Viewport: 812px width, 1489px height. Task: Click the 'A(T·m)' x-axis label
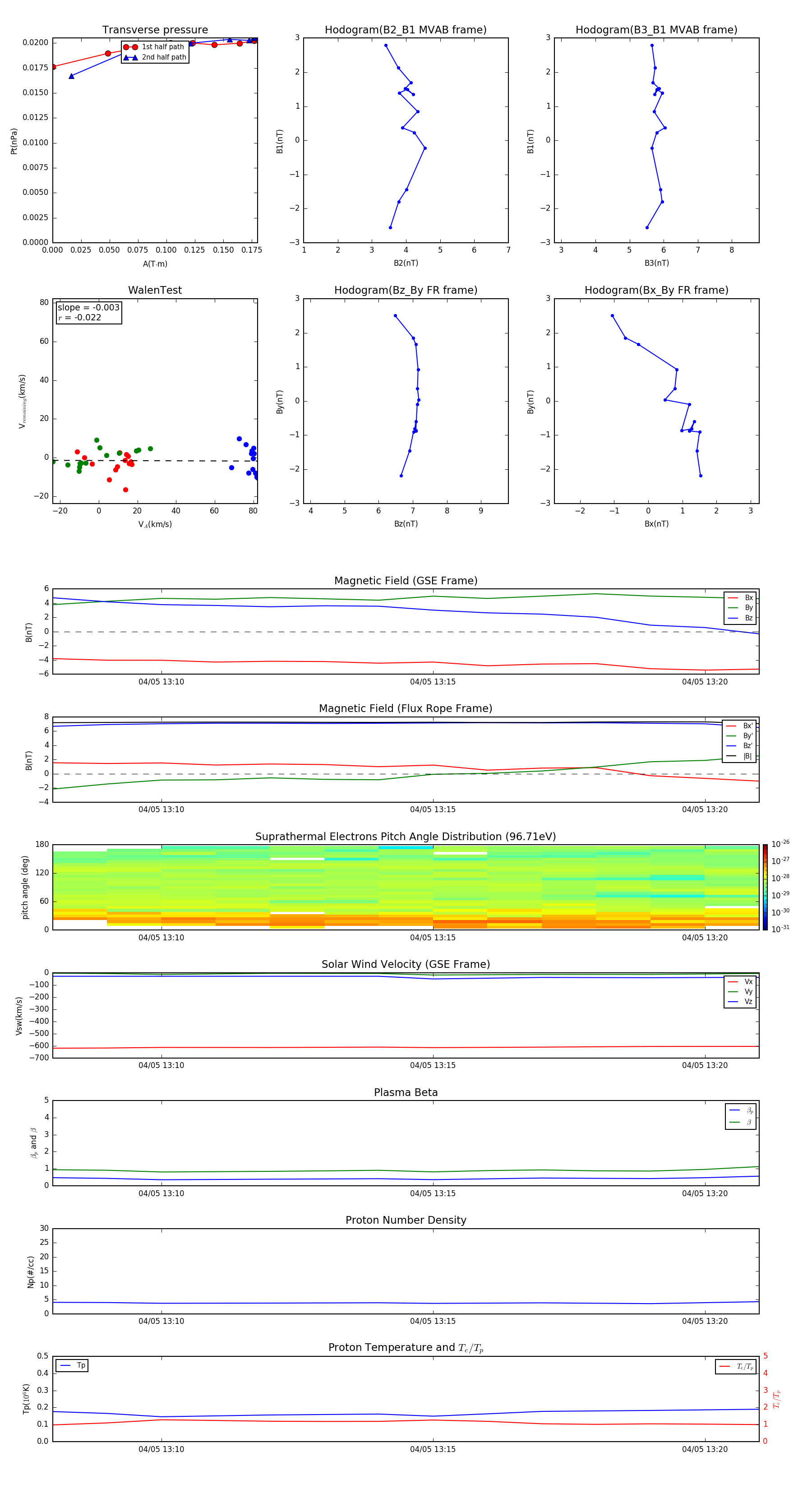point(155,264)
